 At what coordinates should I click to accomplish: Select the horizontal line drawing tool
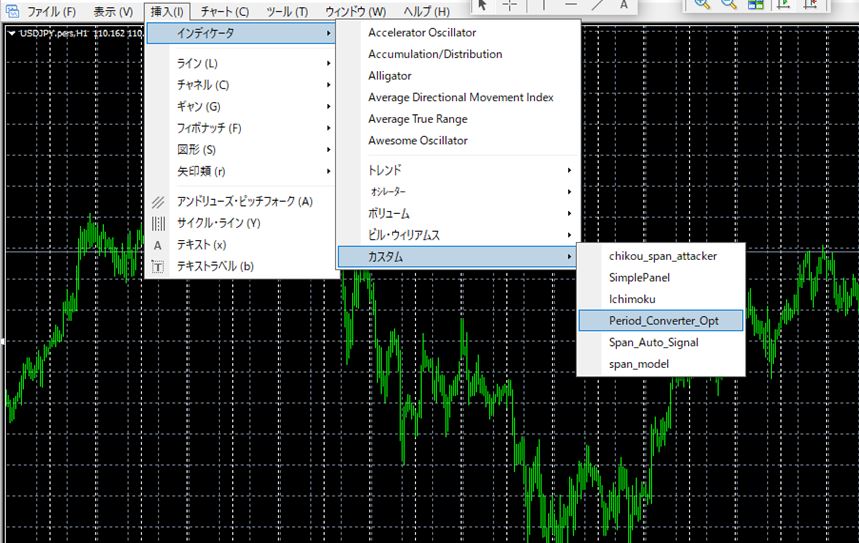[571, 4]
